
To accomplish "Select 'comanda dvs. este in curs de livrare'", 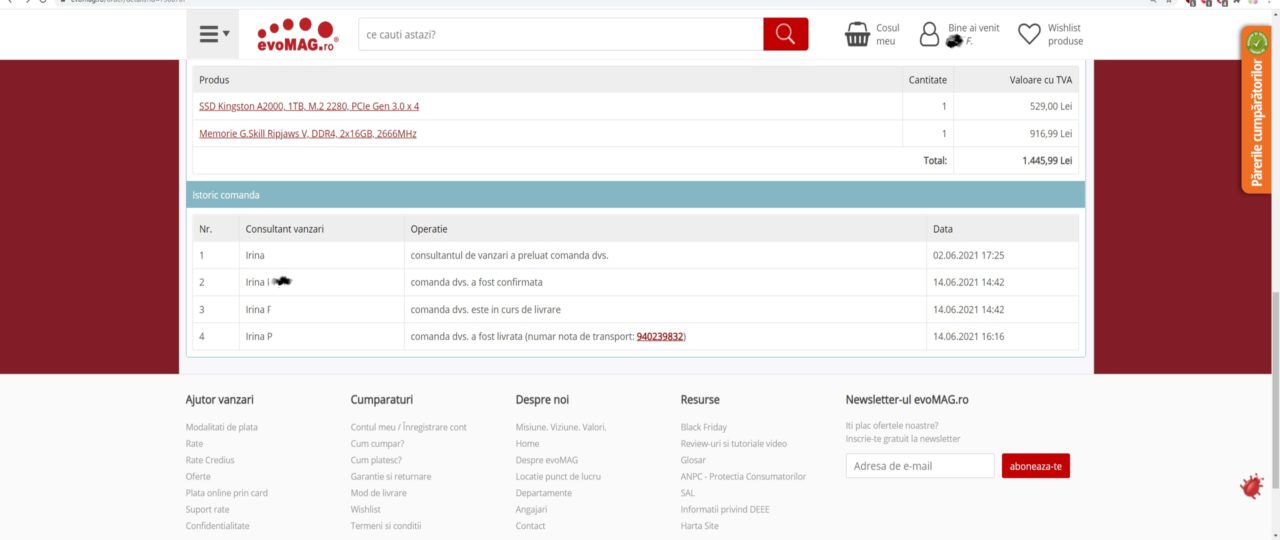I will (x=485, y=310).
